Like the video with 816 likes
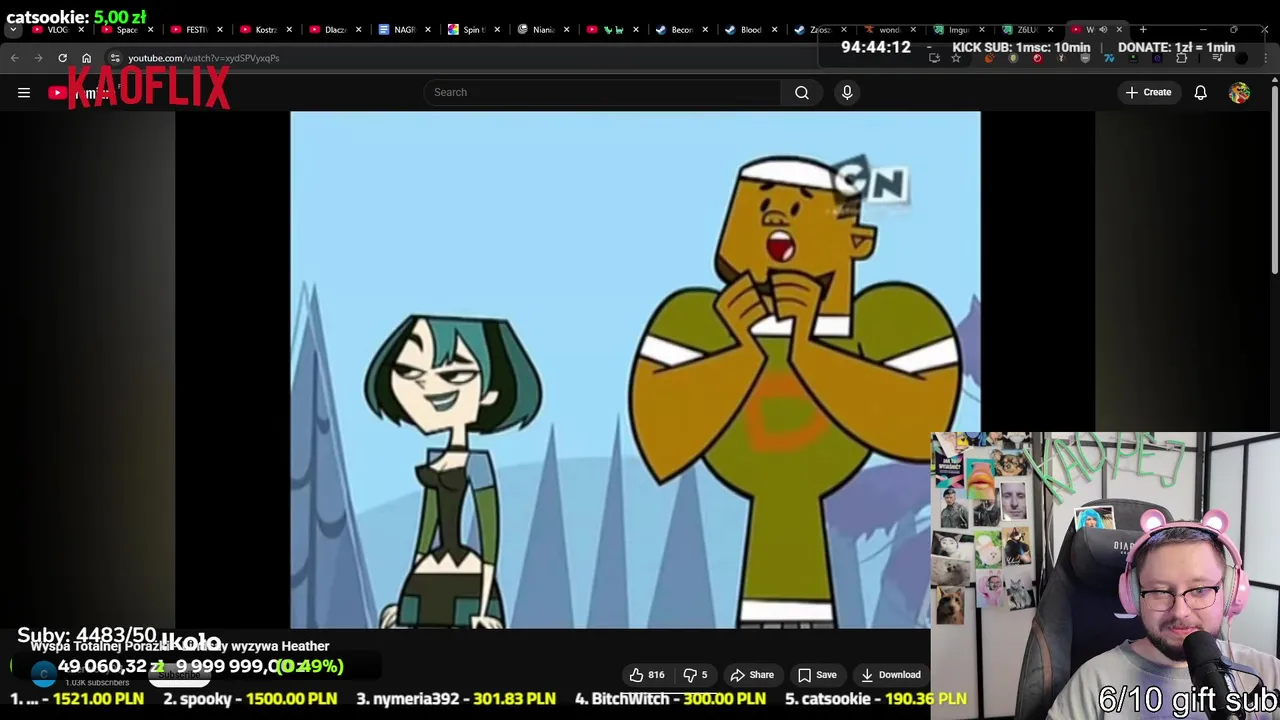Image resolution: width=1280 pixels, height=720 pixels. (x=646, y=675)
